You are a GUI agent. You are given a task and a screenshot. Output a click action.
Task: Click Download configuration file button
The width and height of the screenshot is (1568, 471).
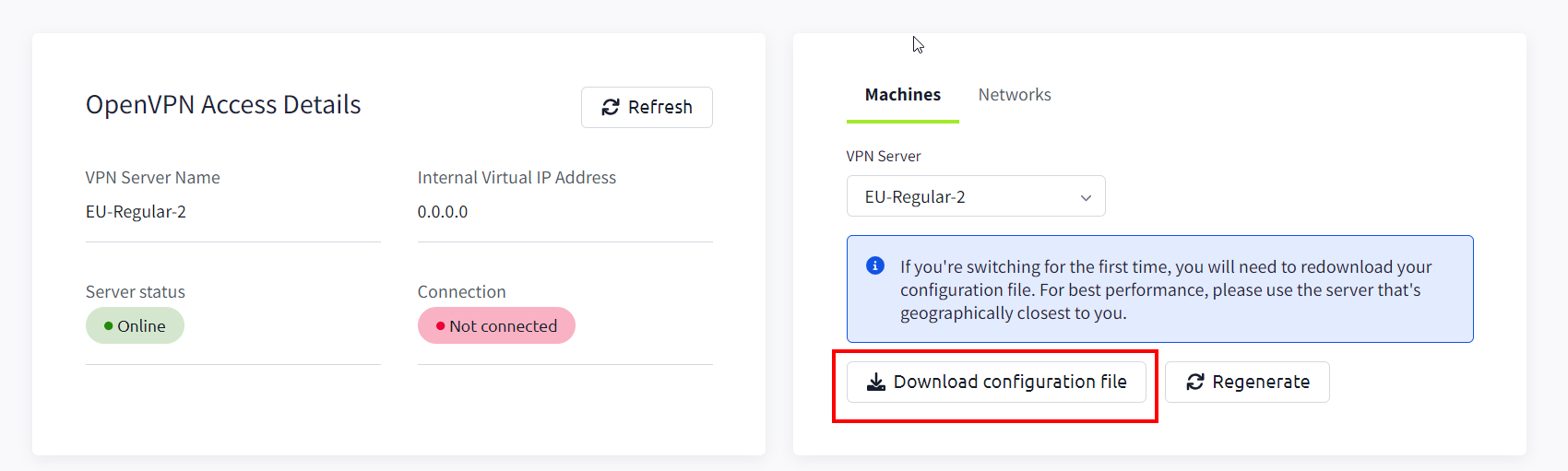[996, 382]
